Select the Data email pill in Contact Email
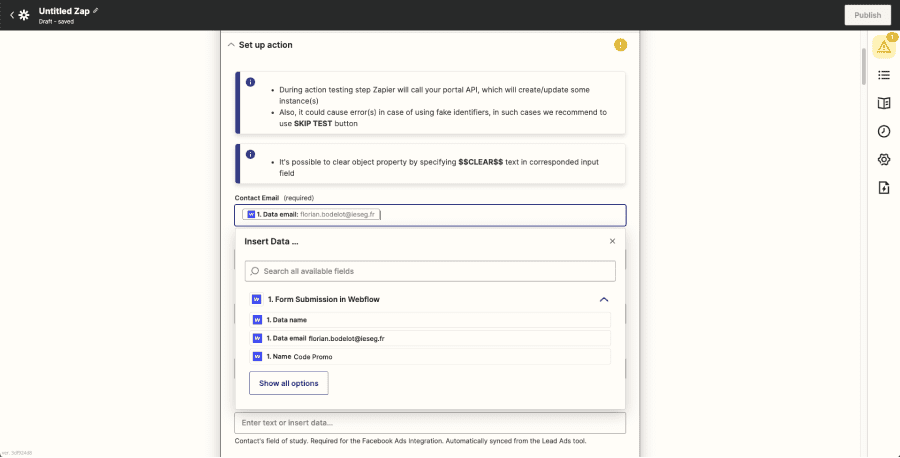Image resolution: width=900 pixels, height=458 pixels. (x=310, y=215)
